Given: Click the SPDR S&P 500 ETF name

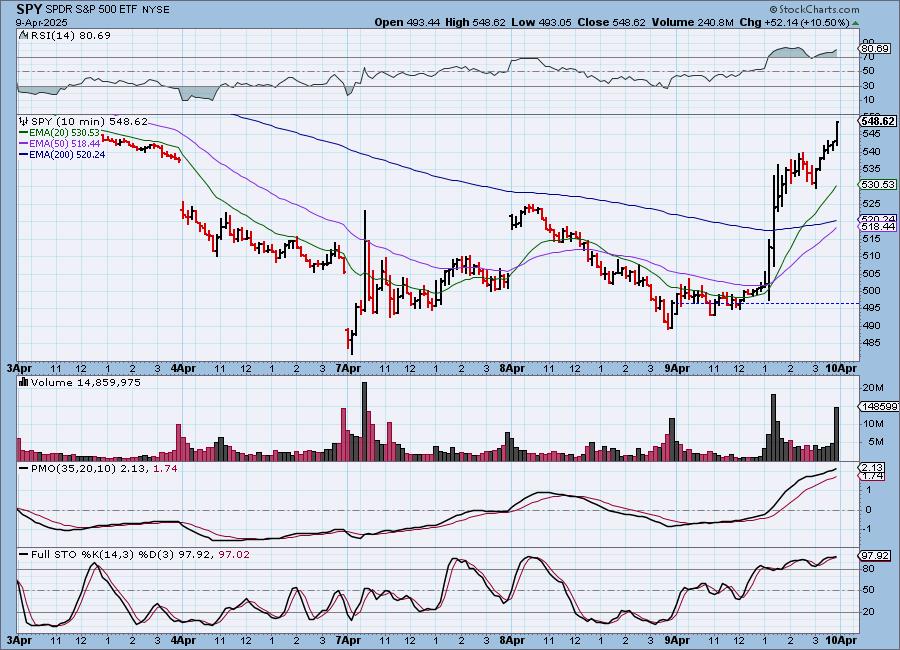Looking at the screenshot, I should pos(90,10).
